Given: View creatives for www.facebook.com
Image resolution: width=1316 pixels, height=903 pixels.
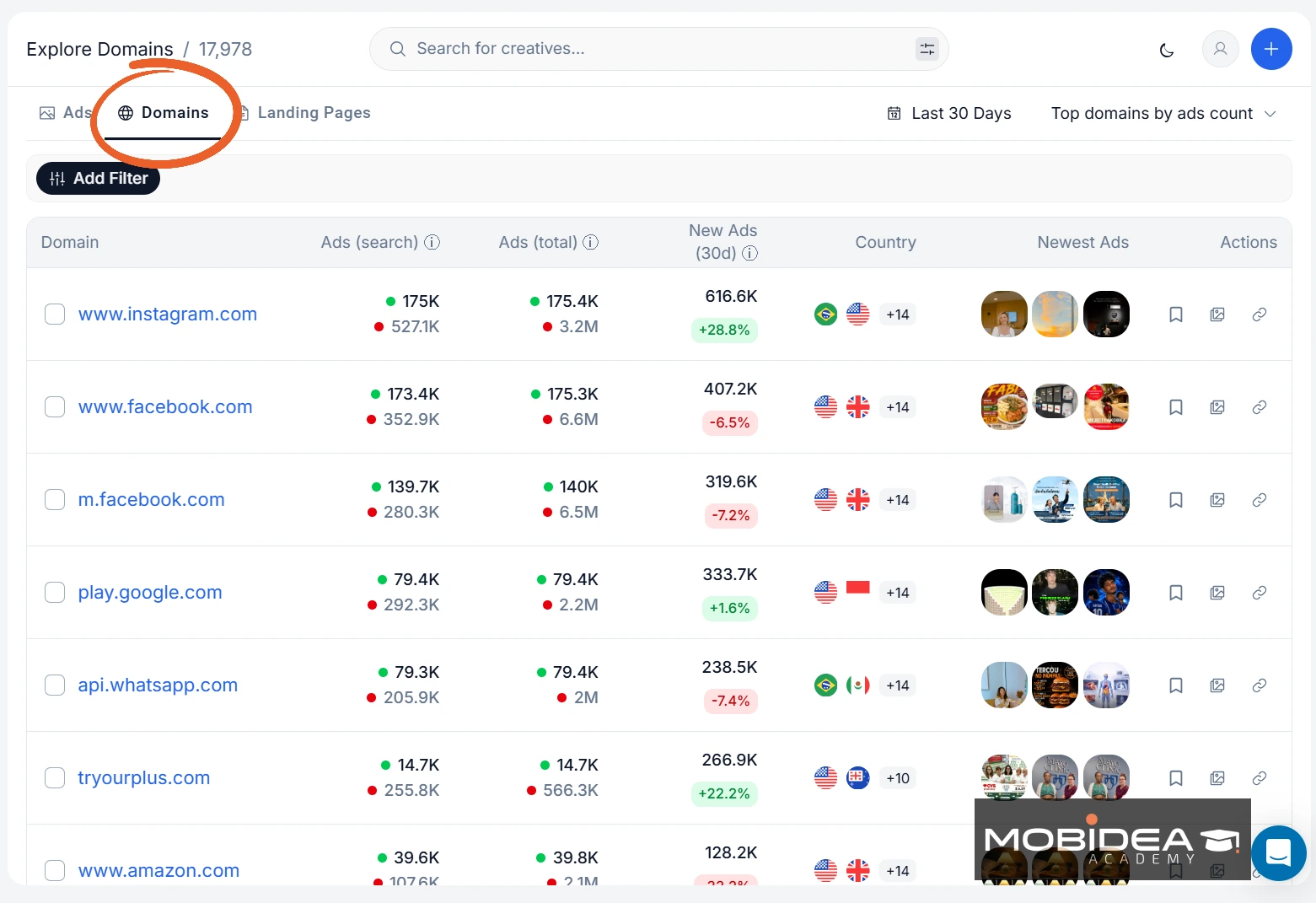Looking at the screenshot, I should click(1217, 407).
